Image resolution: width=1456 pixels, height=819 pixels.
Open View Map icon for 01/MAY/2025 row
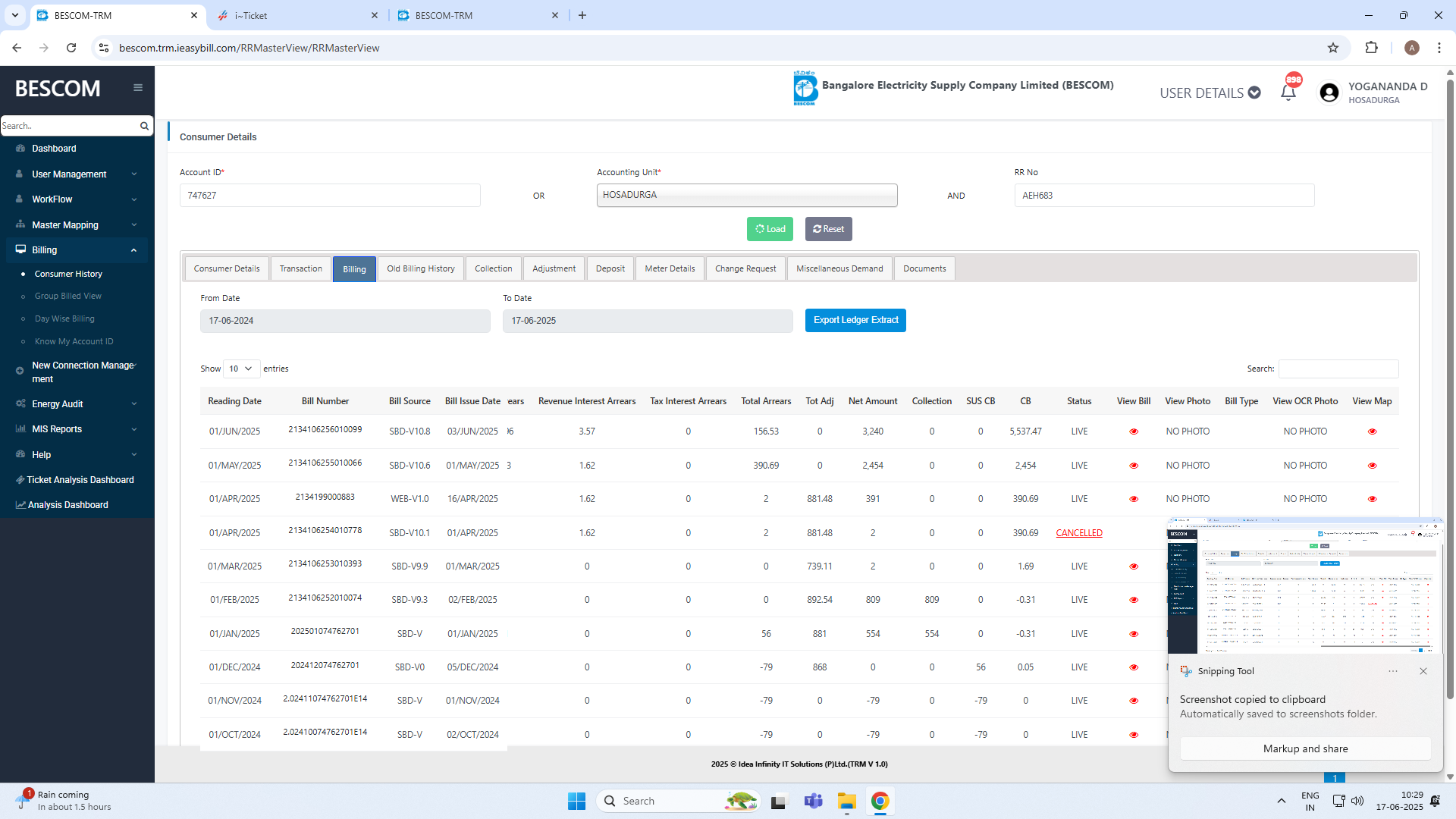[1372, 466]
